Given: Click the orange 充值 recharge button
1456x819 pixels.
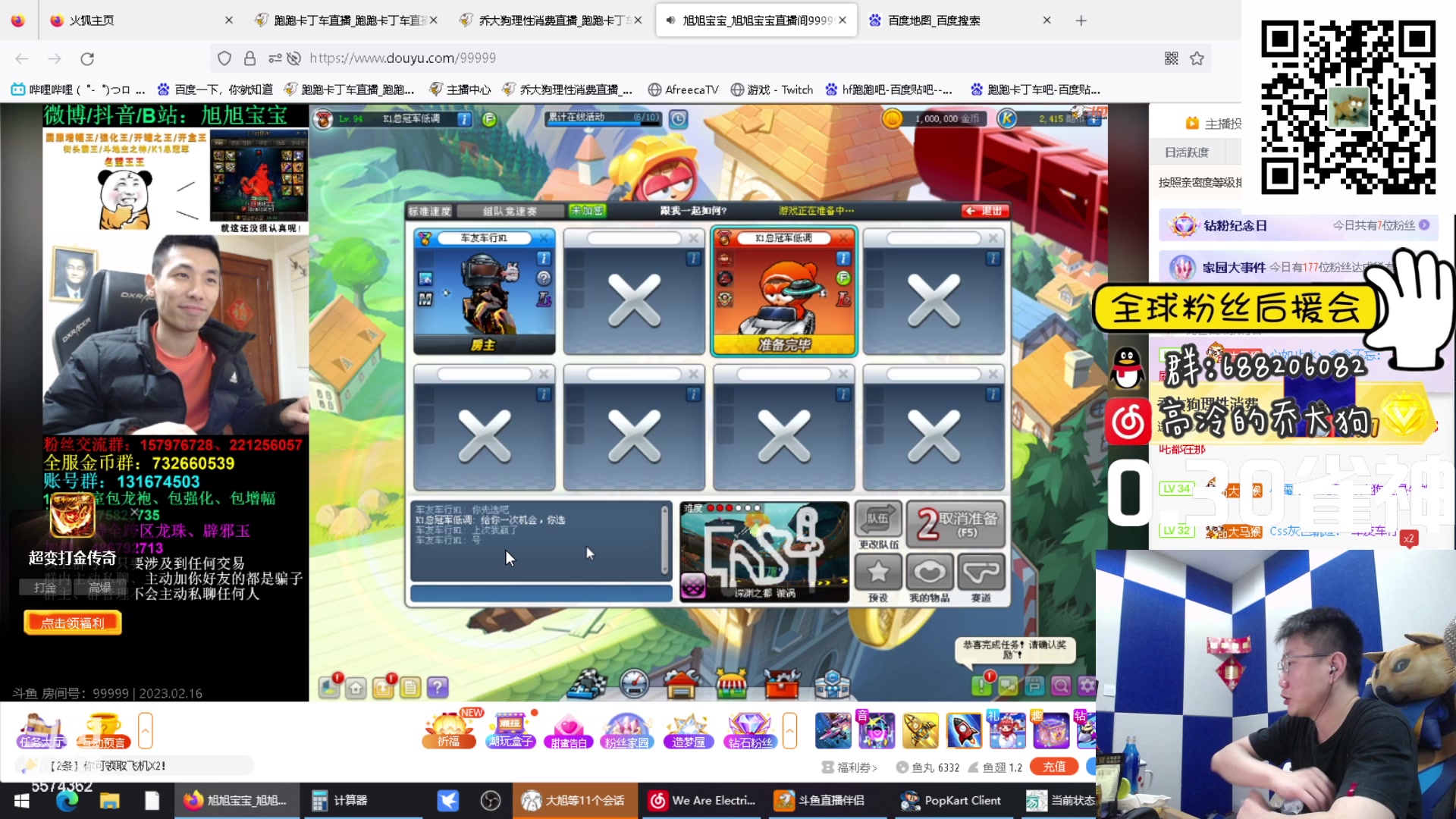Looking at the screenshot, I should [x=1053, y=767].
